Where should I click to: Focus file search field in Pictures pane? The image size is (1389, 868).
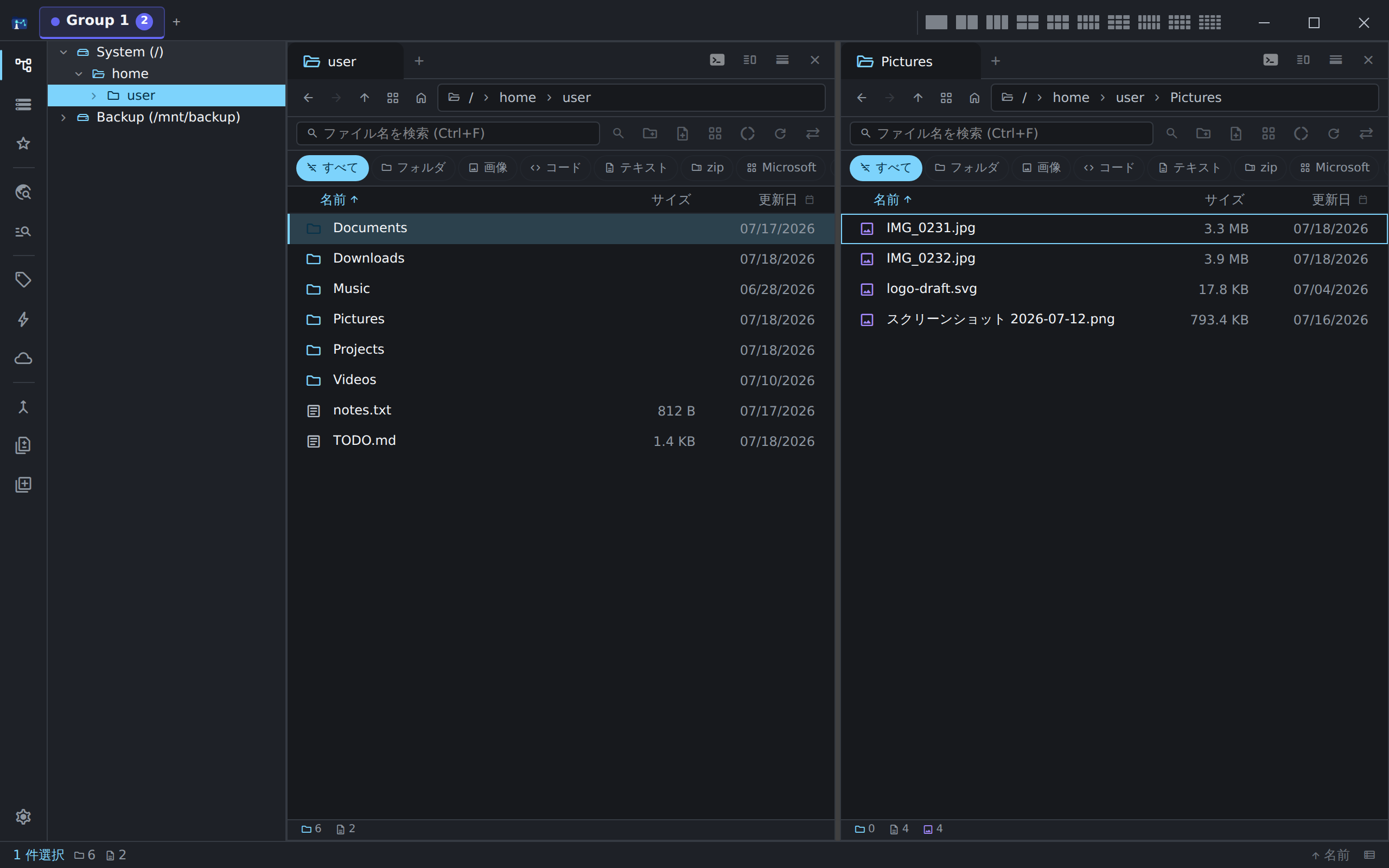1001,134
